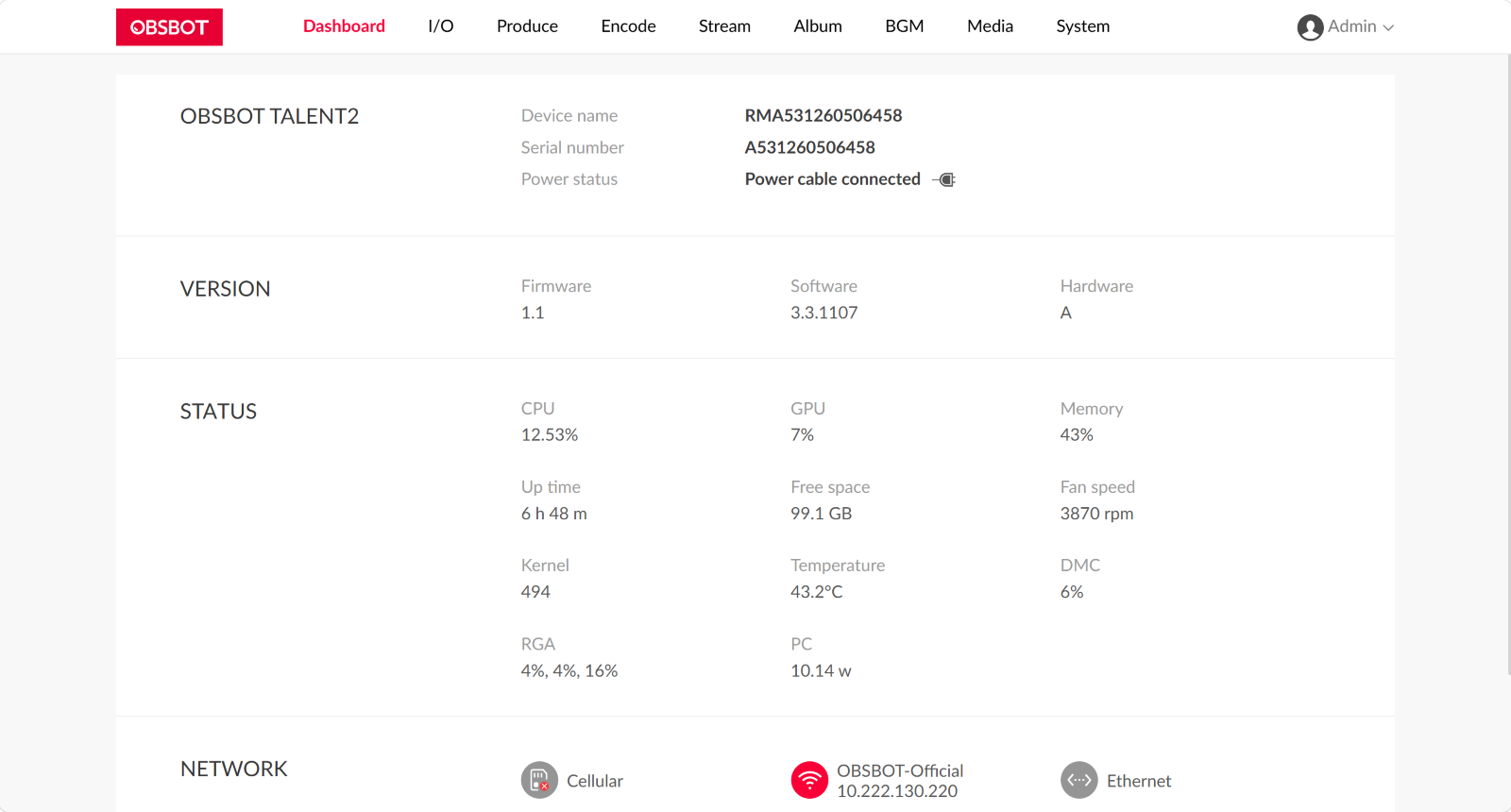Open the Encode tab
Image resolution: width=1511 pixels, height=812 pixels.
628,26
